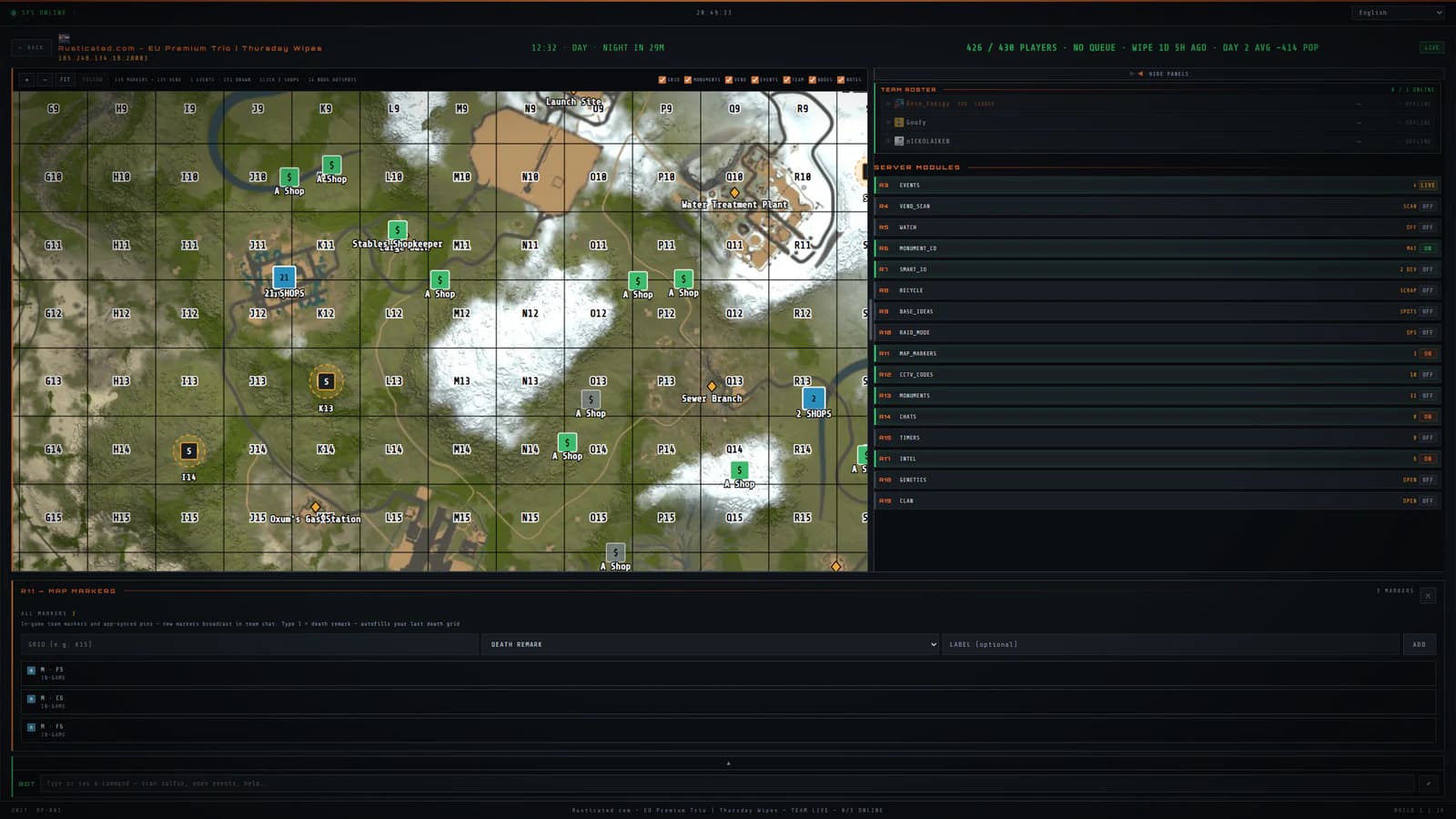Toggle the NOTES map layer checkbox
Image resolution: width=1456 pixels, height=819 pixels.
pyautogui.click(x=841, y=79)
